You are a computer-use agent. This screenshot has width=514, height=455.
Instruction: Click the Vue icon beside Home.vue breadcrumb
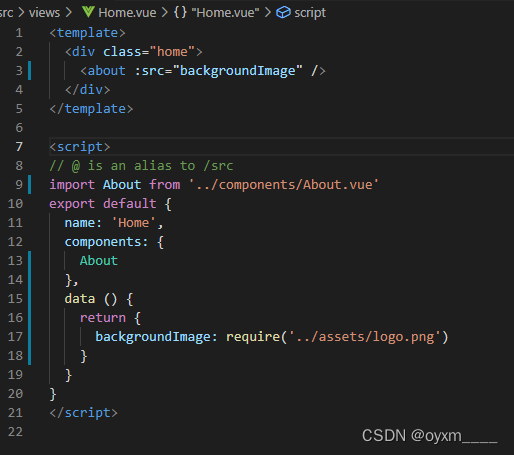tap(88, 12)
